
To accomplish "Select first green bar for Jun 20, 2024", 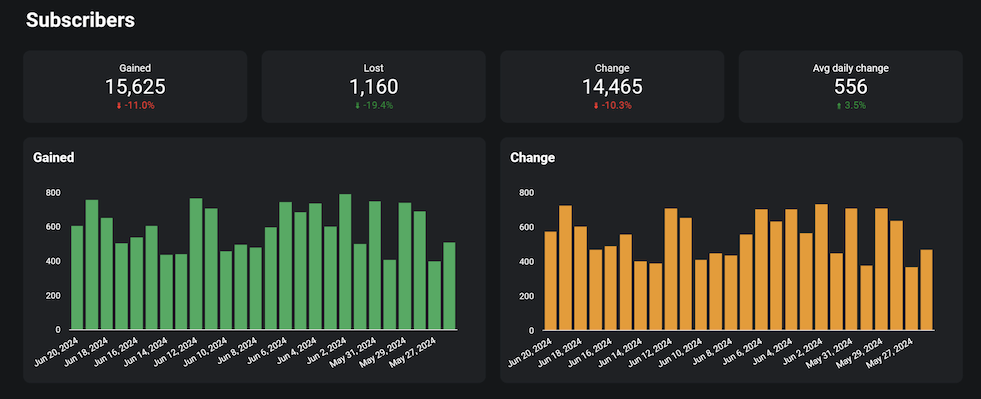I will click(77, 278).
